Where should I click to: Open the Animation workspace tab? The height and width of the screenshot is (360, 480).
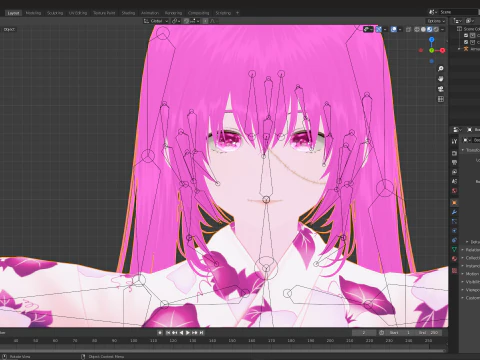(150, 13)
